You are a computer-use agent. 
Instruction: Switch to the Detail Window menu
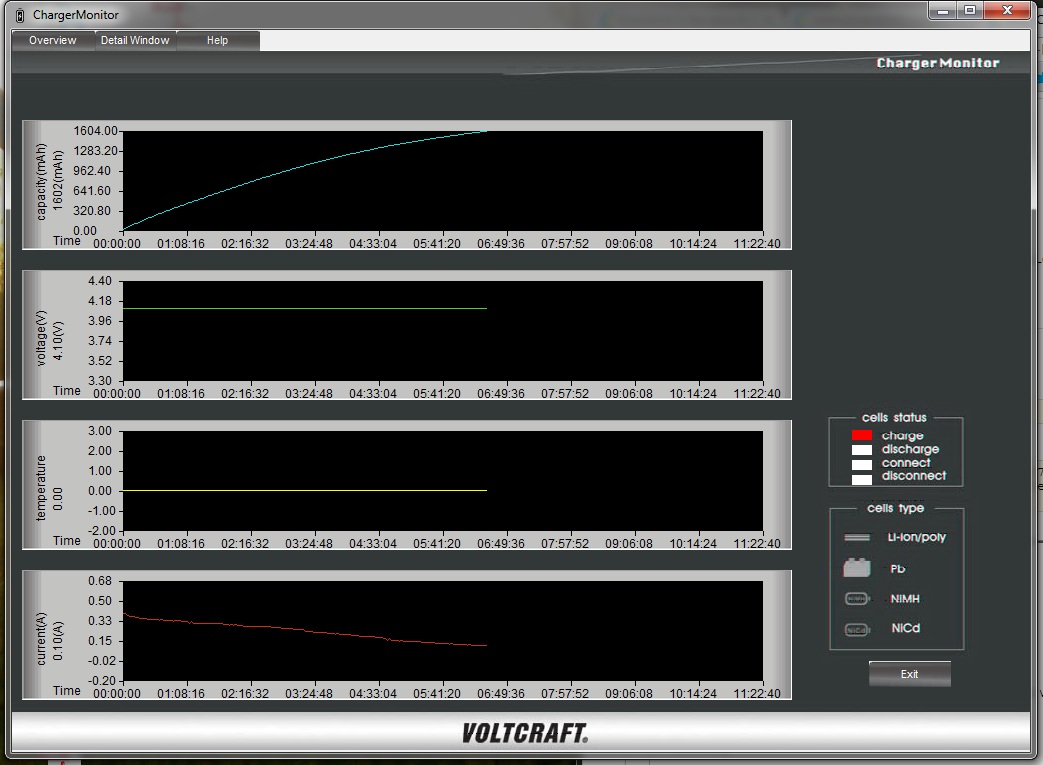(x=135, y=40)
